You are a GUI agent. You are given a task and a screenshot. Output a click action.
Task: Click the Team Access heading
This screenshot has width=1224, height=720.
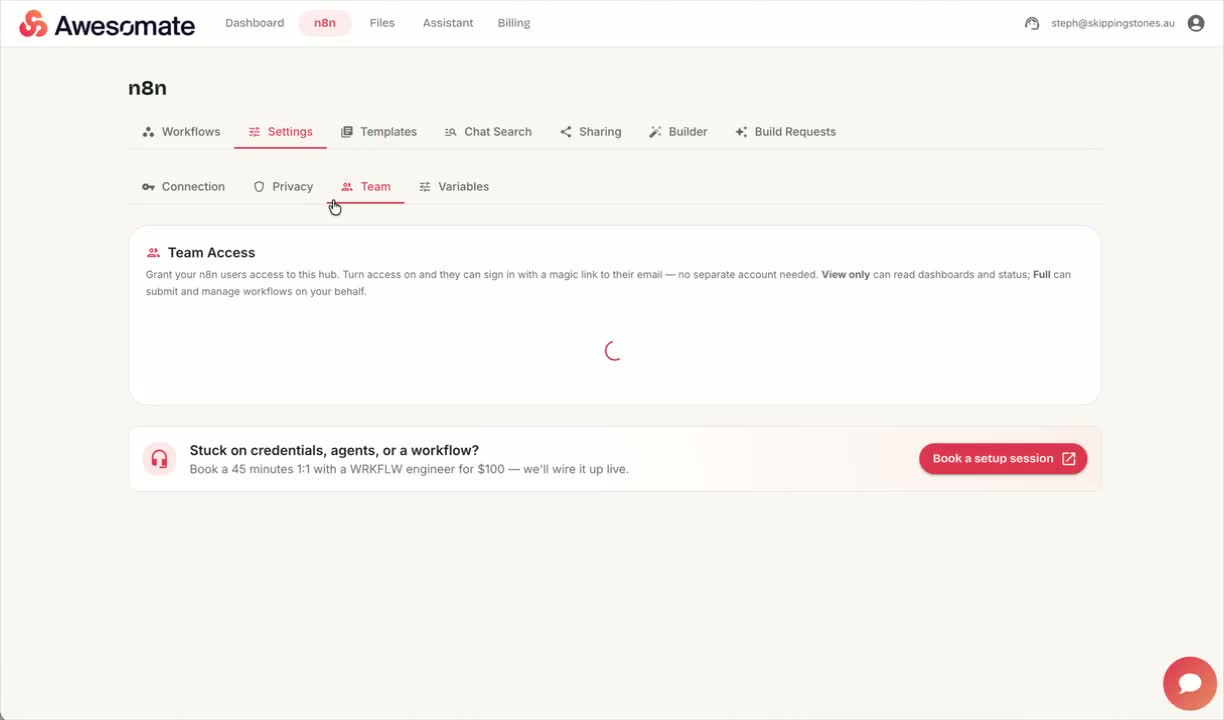(x=212, y=253)
